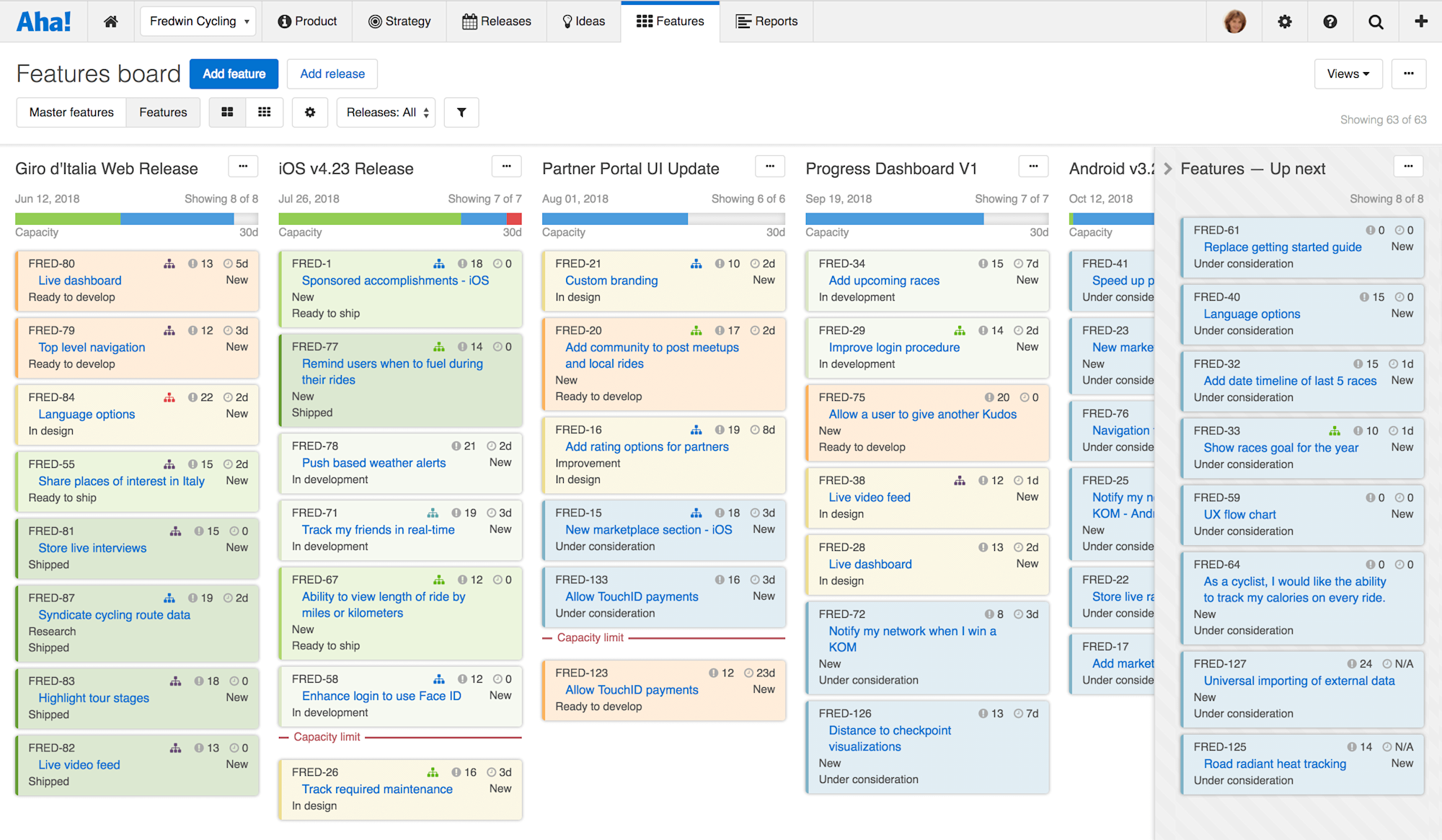Click the home icon in top navigation
The width and height of the screenshot is (1442, 840).
[110, 22]
